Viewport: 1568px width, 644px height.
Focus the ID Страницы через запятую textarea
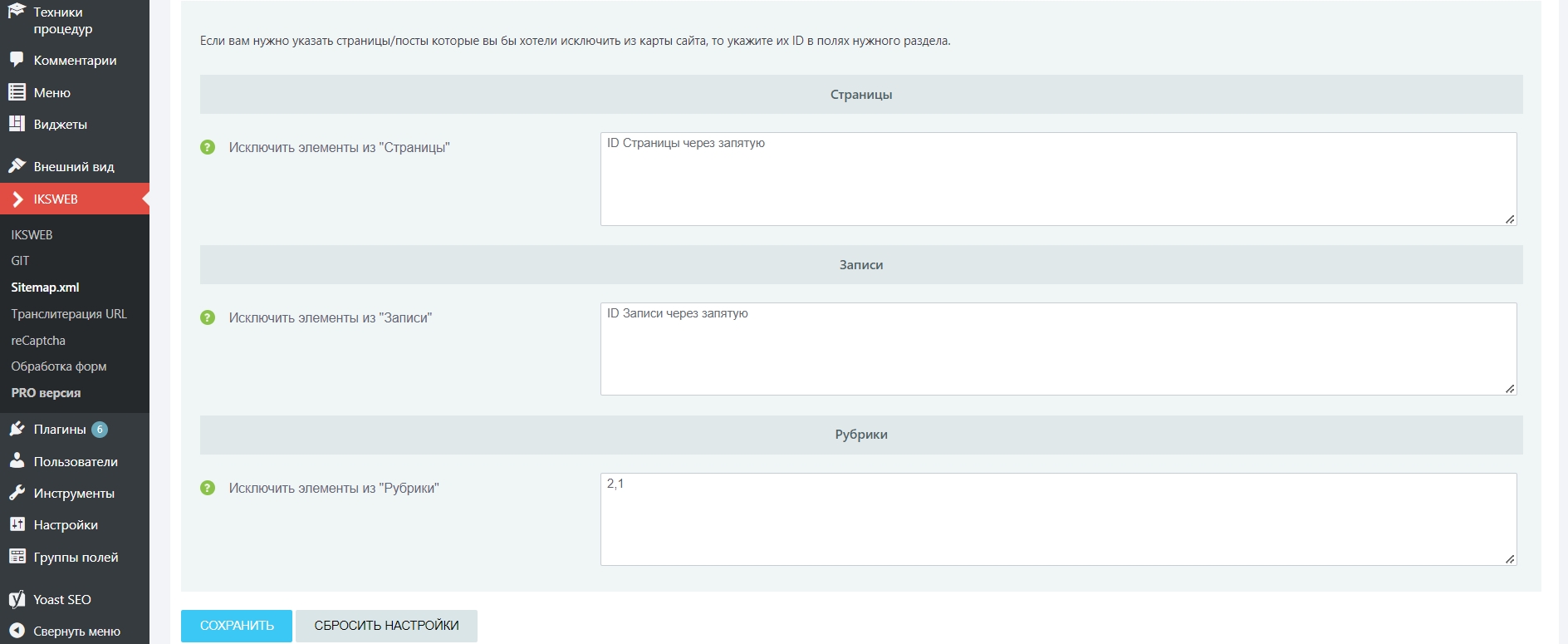1058,179
